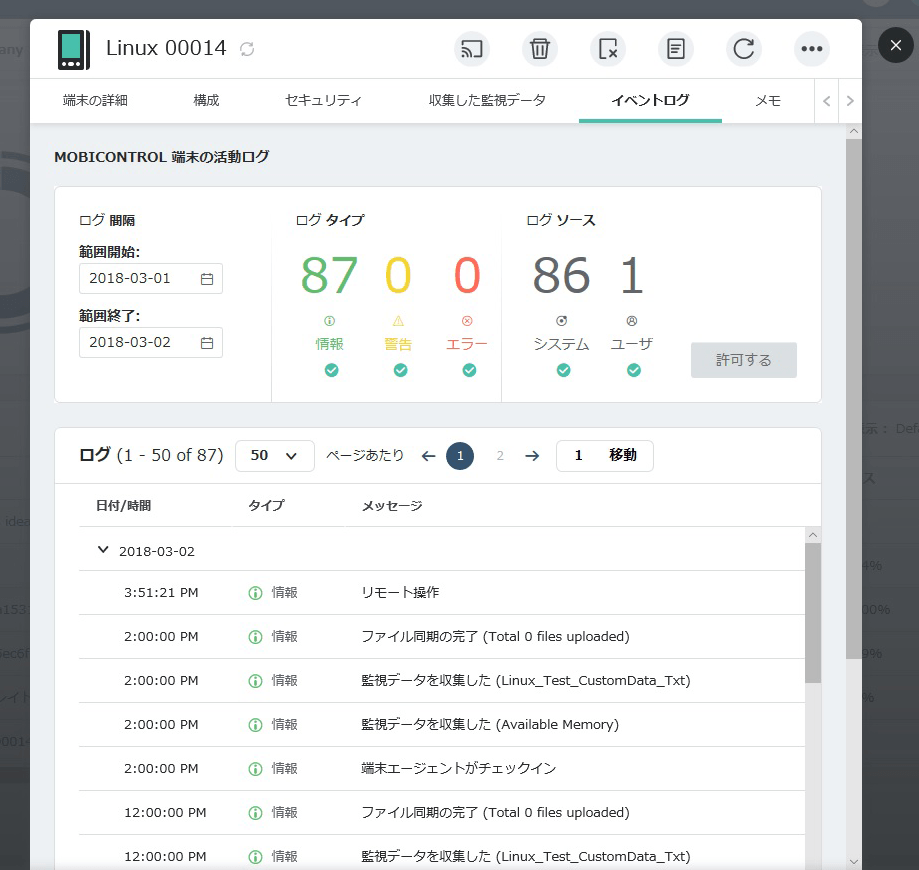Viewport: 919px width, 870px height.
Task: Start a remote control session via the cast icon
Action: (471, 48)
